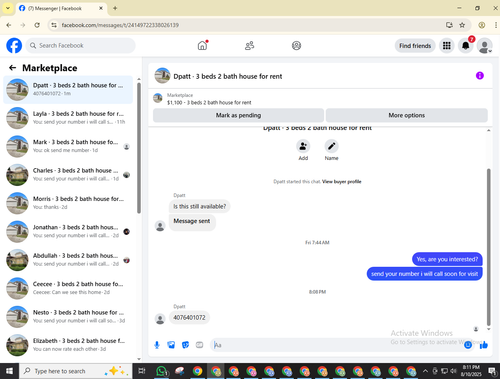The image size is (500, 379).
Task: Click the chat scrollbar up arrow
Action: (489, 130)
